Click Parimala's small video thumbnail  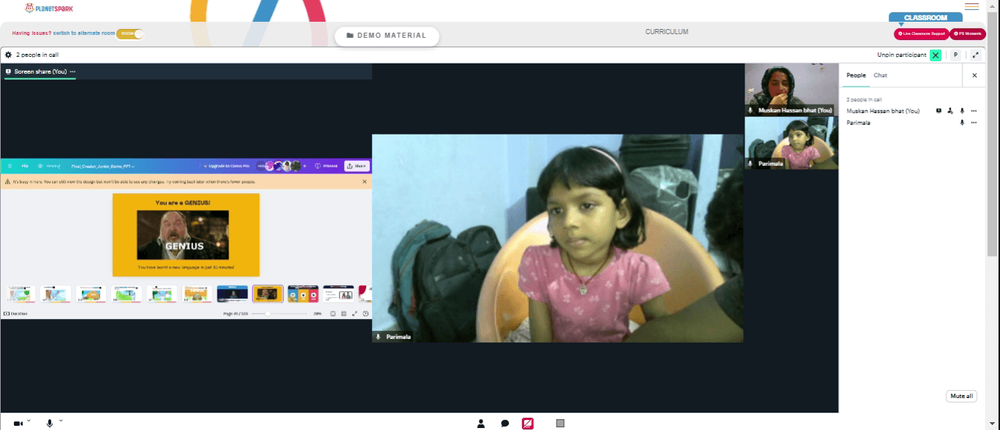791,143
